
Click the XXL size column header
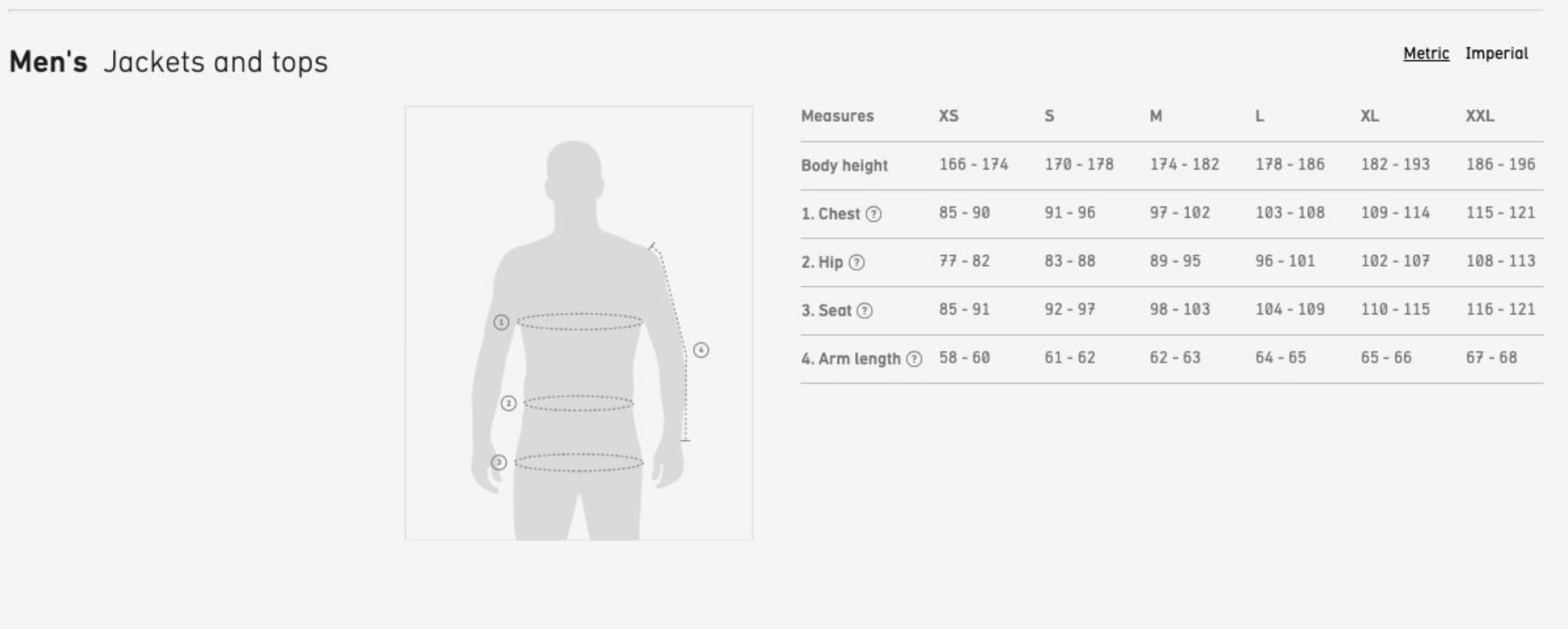point(1480,116)
